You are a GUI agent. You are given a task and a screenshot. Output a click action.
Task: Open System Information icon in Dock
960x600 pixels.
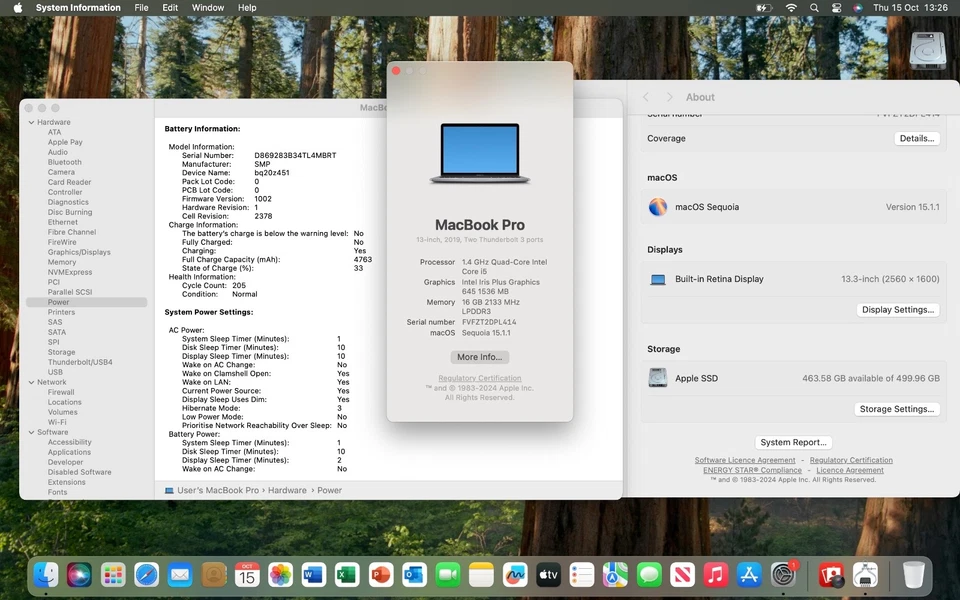coord(864,575)
